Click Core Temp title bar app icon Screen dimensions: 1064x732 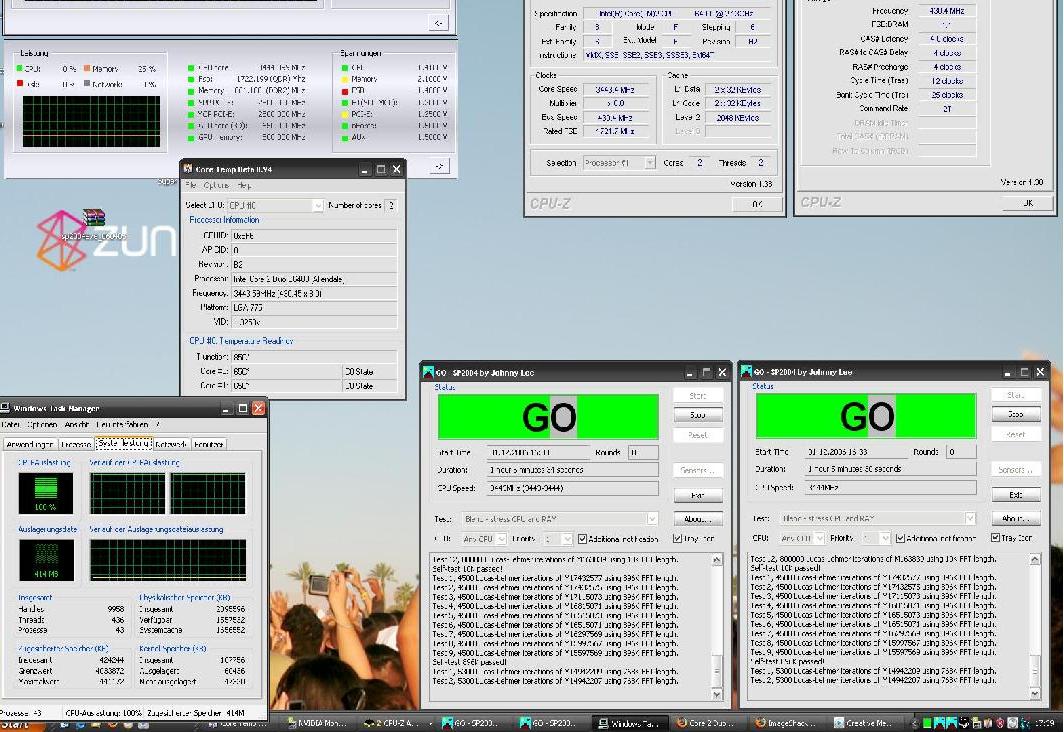click(188, 169)
